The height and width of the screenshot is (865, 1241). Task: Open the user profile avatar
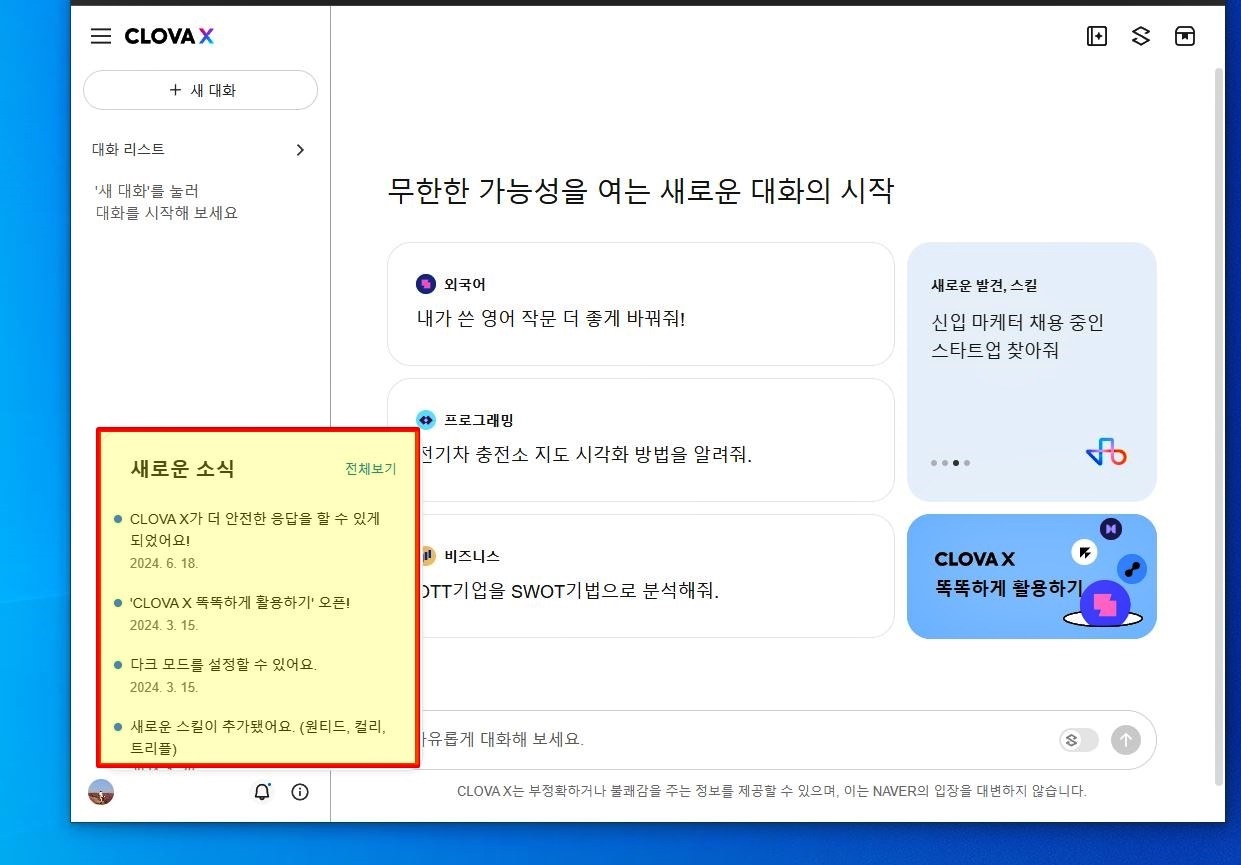click(101, 792)
